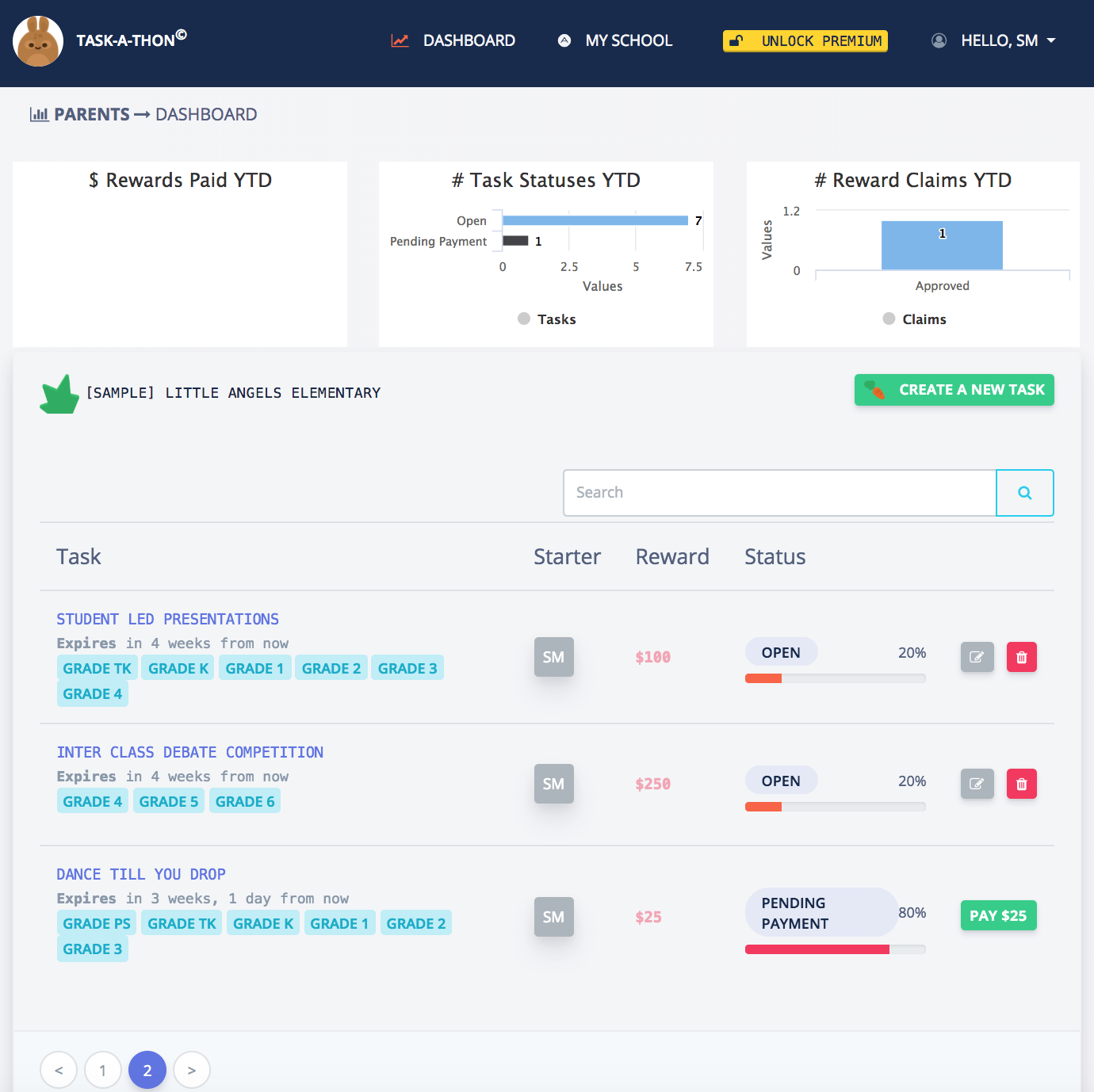The width and height of the screenshot is (1094, 1092).
Task: Click progress bar of Inter Class Debate Competition
Action: [x=836, y=807]
